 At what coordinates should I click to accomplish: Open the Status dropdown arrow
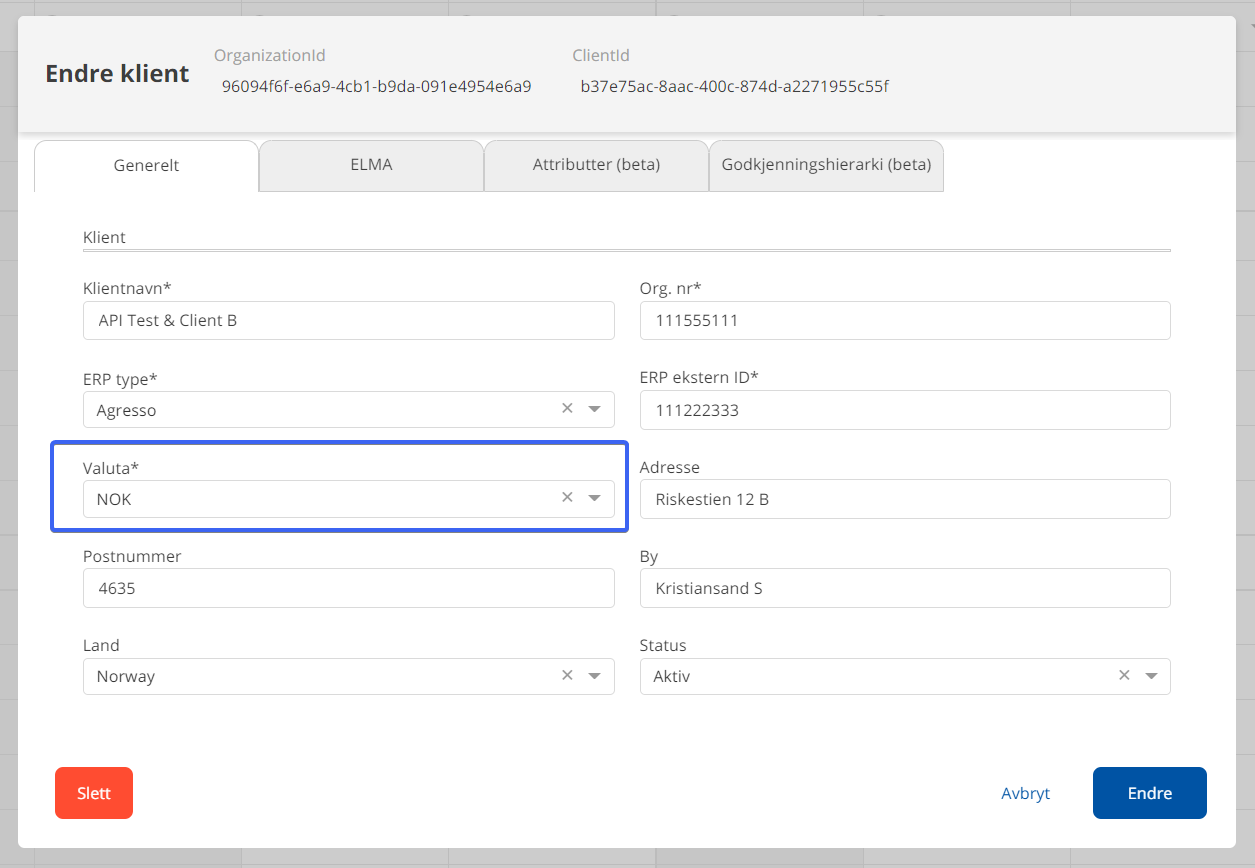[1152, 676]
